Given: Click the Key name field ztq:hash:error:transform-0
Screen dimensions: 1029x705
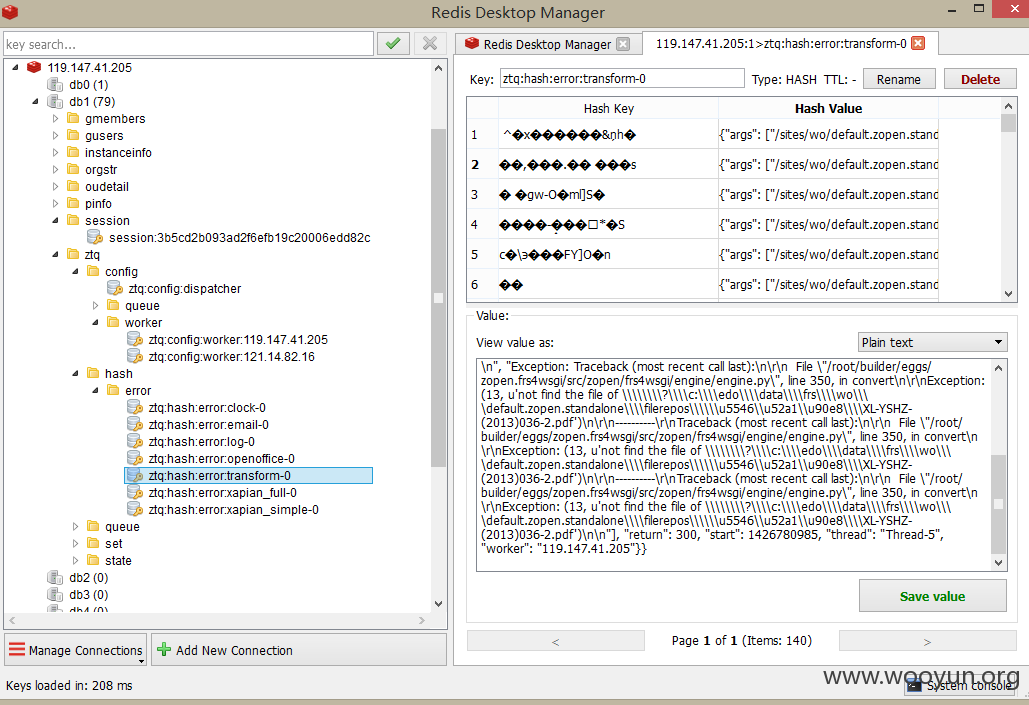Looking at the screenshot, I should coord(622,79).
